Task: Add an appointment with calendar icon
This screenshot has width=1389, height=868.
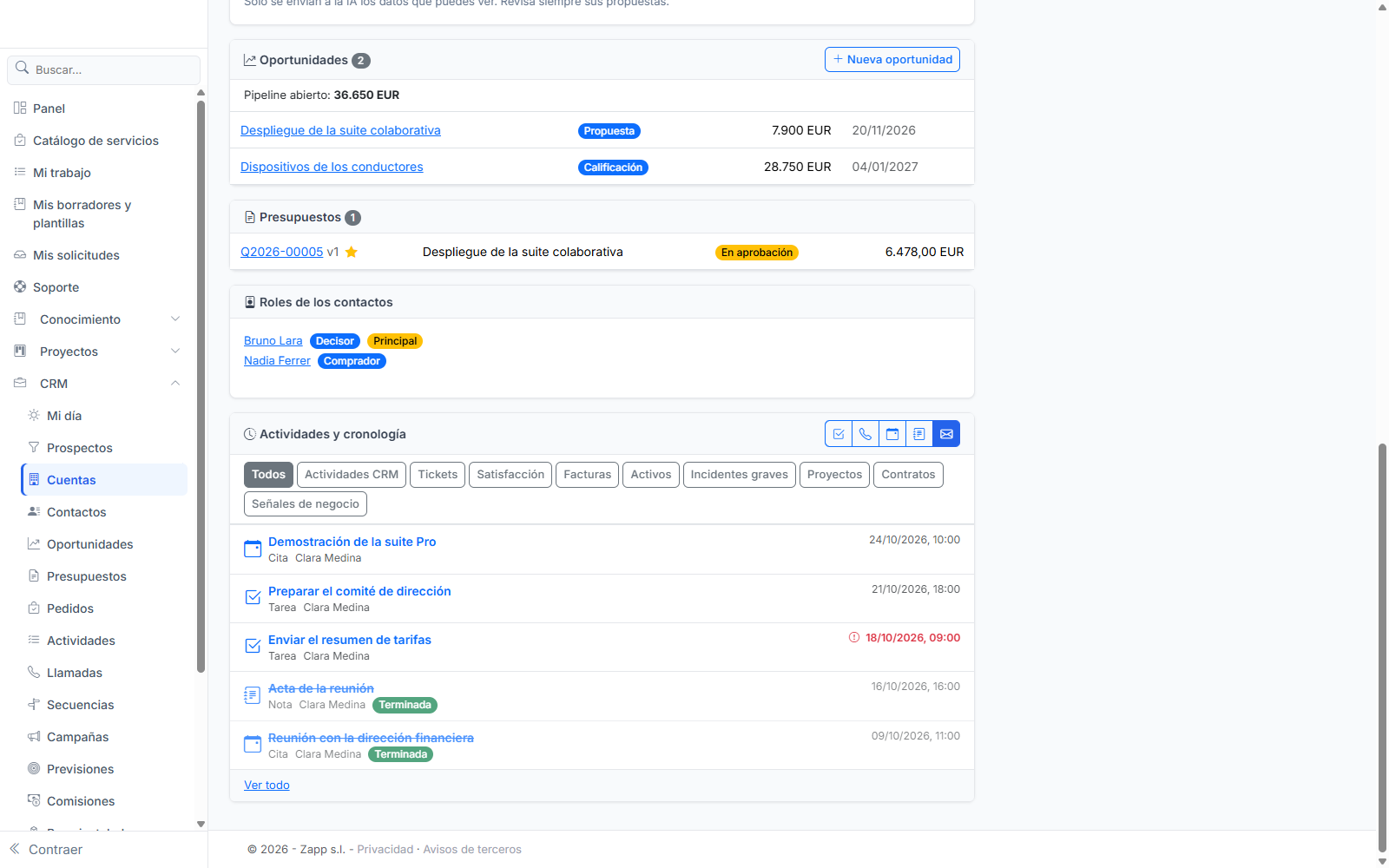Action: (x=892, y=434)
